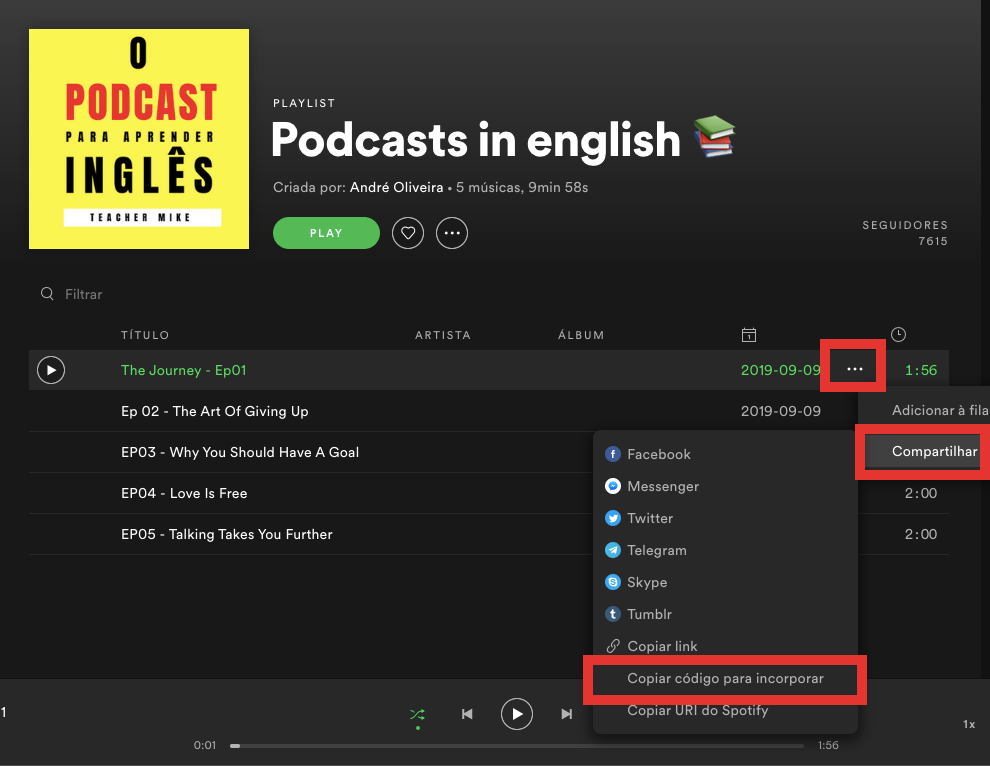Skip to previous track
990x766 pixels.
(x=467, y=714)
